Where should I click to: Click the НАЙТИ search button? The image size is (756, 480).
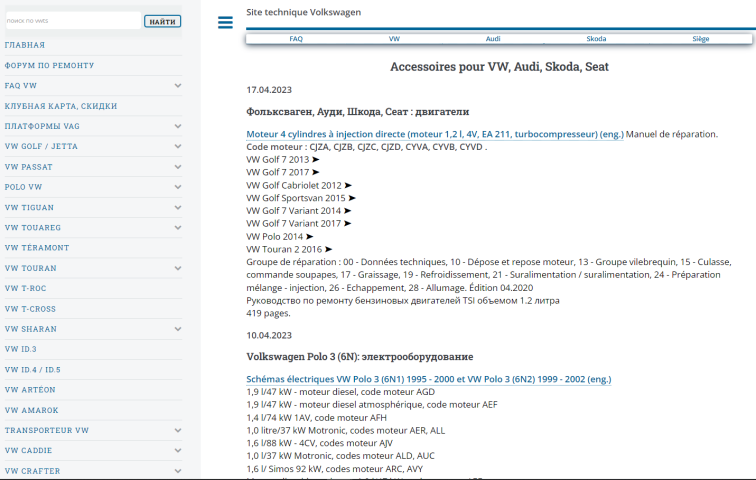[162, 21]
